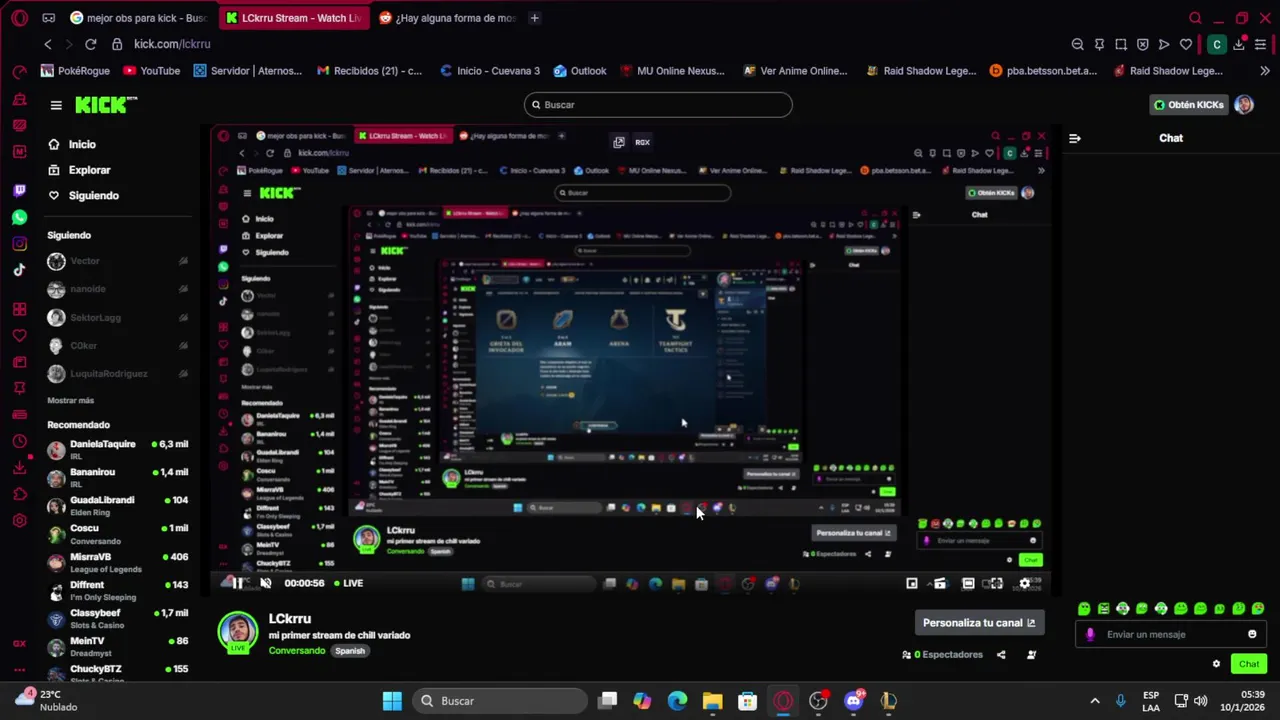Send message with green Chat button
1280x720 pixels.
pos(1249,664)
